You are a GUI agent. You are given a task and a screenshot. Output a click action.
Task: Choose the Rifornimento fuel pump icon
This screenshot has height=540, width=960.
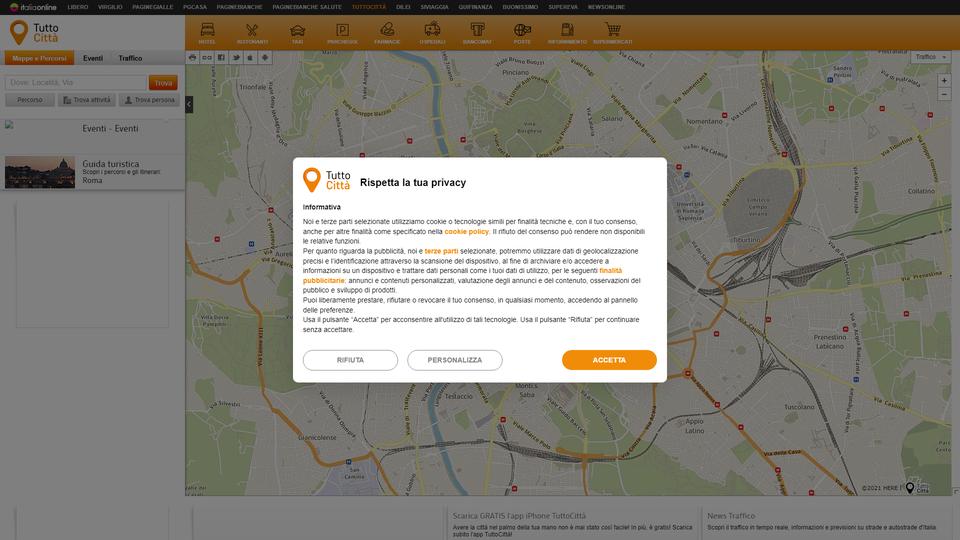pyautogui.click(x=567, y=32)
